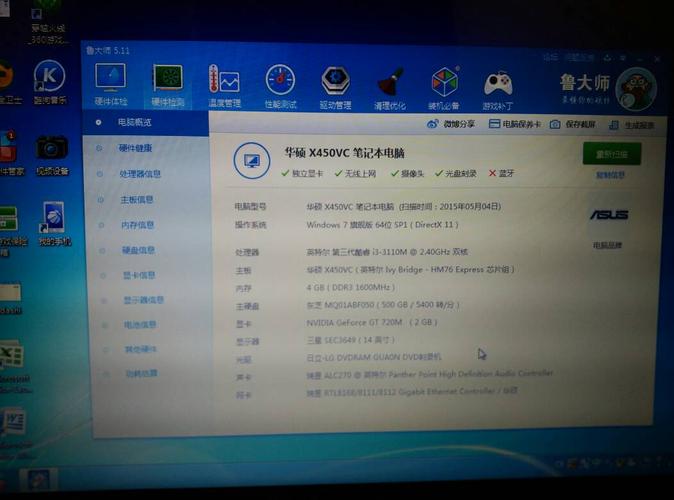Click the green 重新扫描 rescan button
This screenshot has width=674, height=500.
click(612, 154)
